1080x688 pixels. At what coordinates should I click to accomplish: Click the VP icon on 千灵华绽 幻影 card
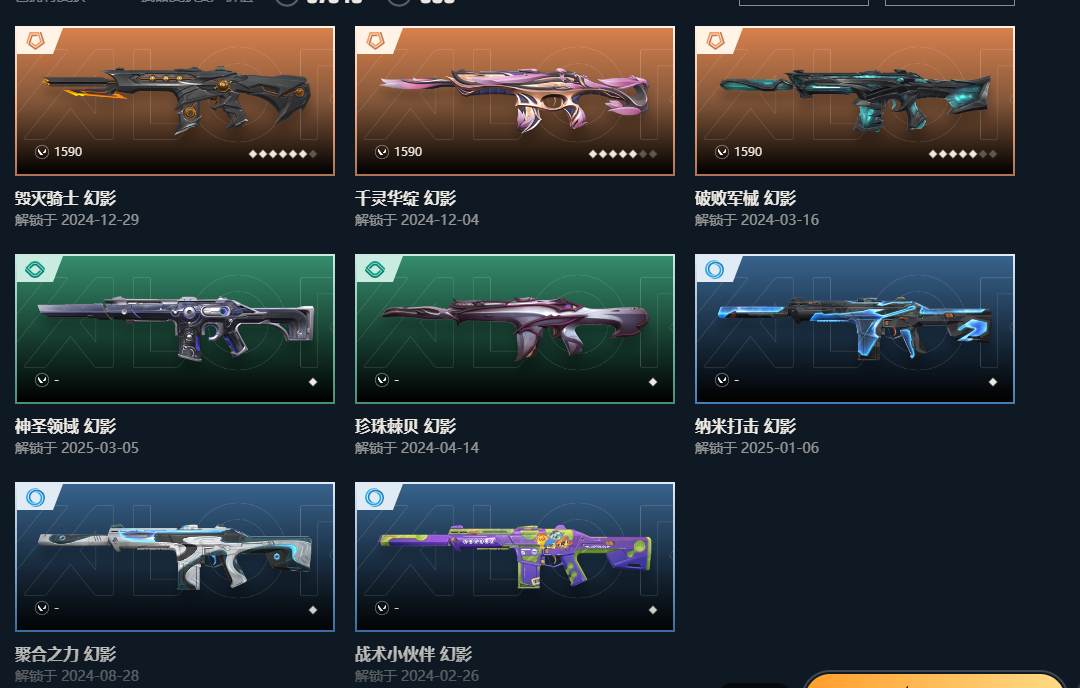point(382,152)
